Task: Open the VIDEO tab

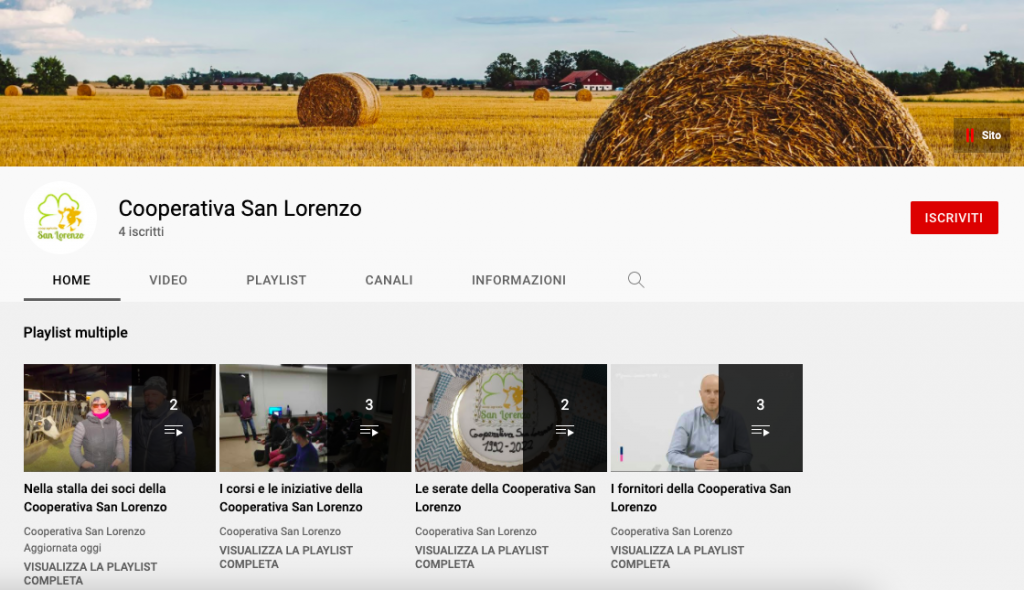Action: [168, 280]
